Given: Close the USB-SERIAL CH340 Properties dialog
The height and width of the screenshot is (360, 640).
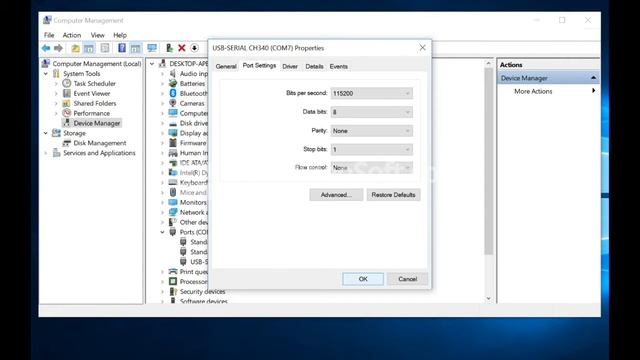Looking at the screenshot, I should pos(422,48).
